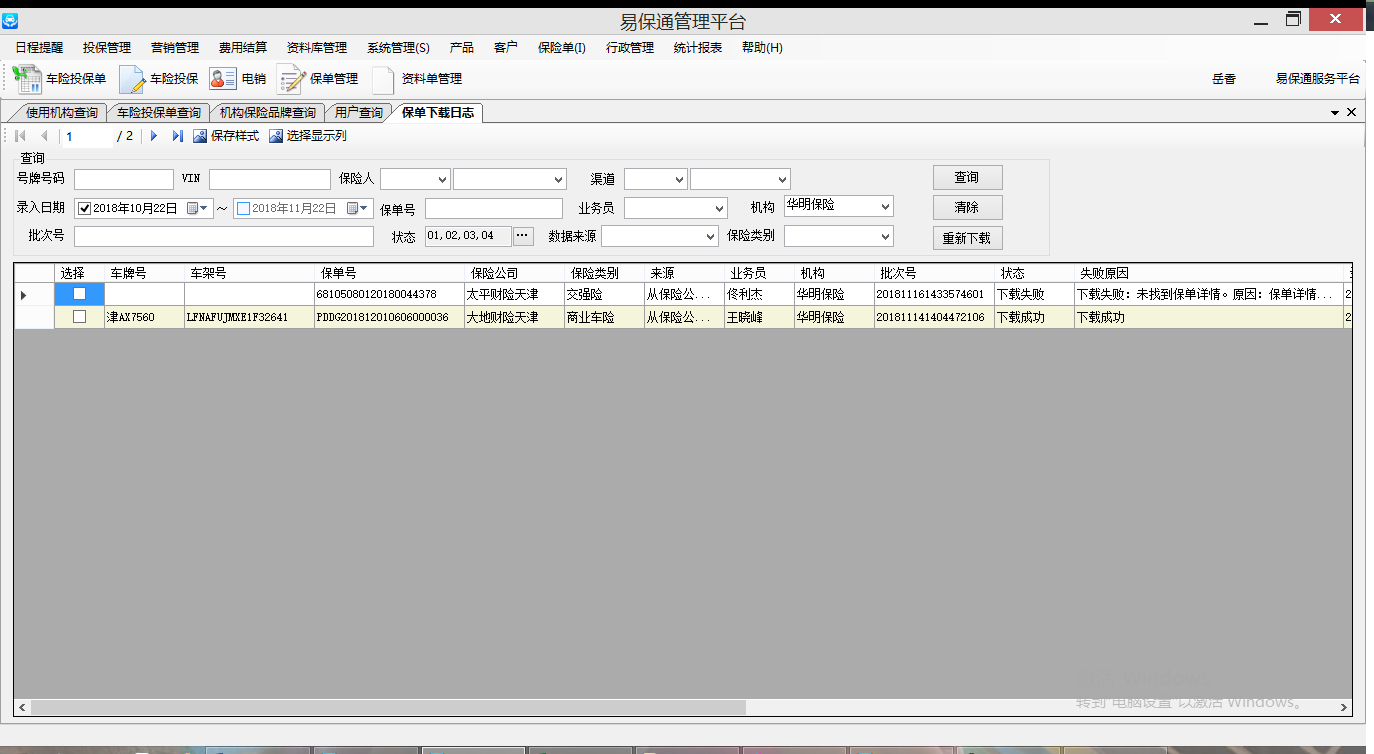Click the 易保通 app icon in title bar
The image size is (1374, 754).
tap(11, 21)
